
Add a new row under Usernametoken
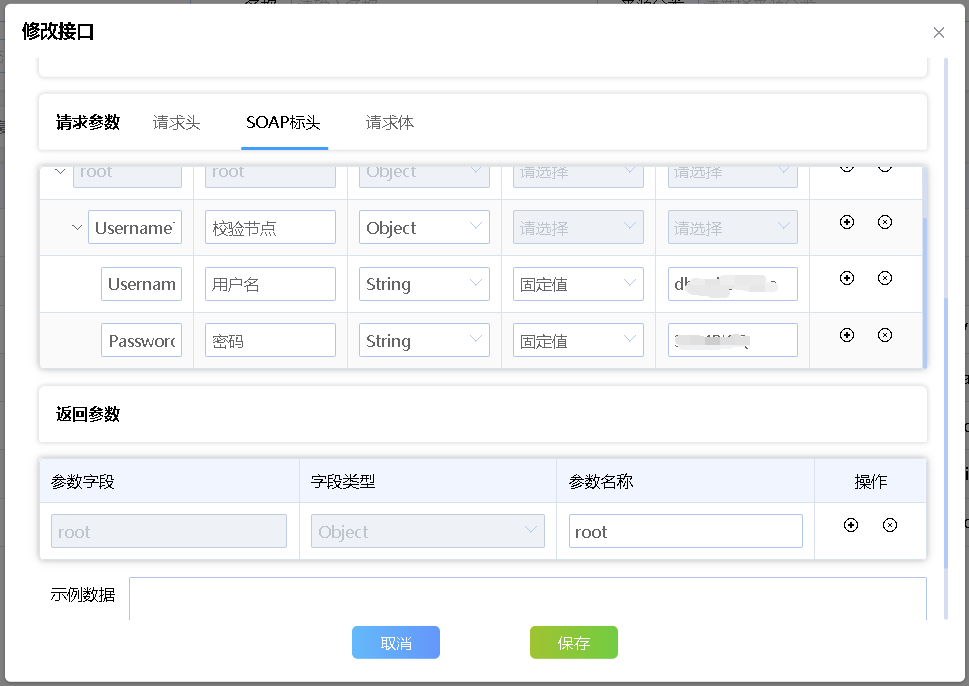tap(847, 222)
